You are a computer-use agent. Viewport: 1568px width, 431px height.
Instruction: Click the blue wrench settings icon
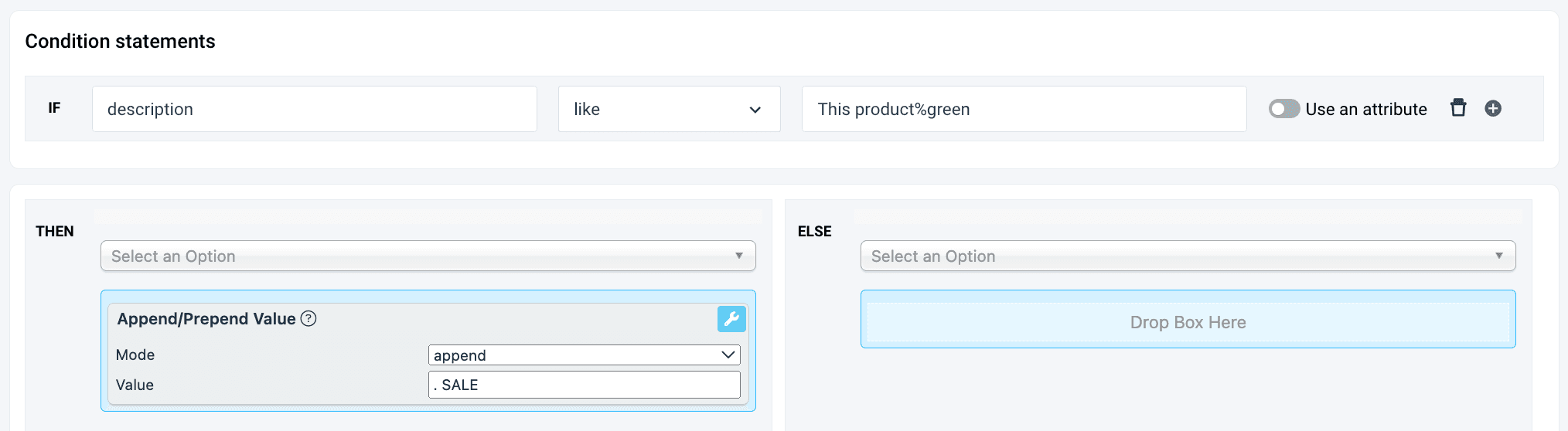pos(731,318)
